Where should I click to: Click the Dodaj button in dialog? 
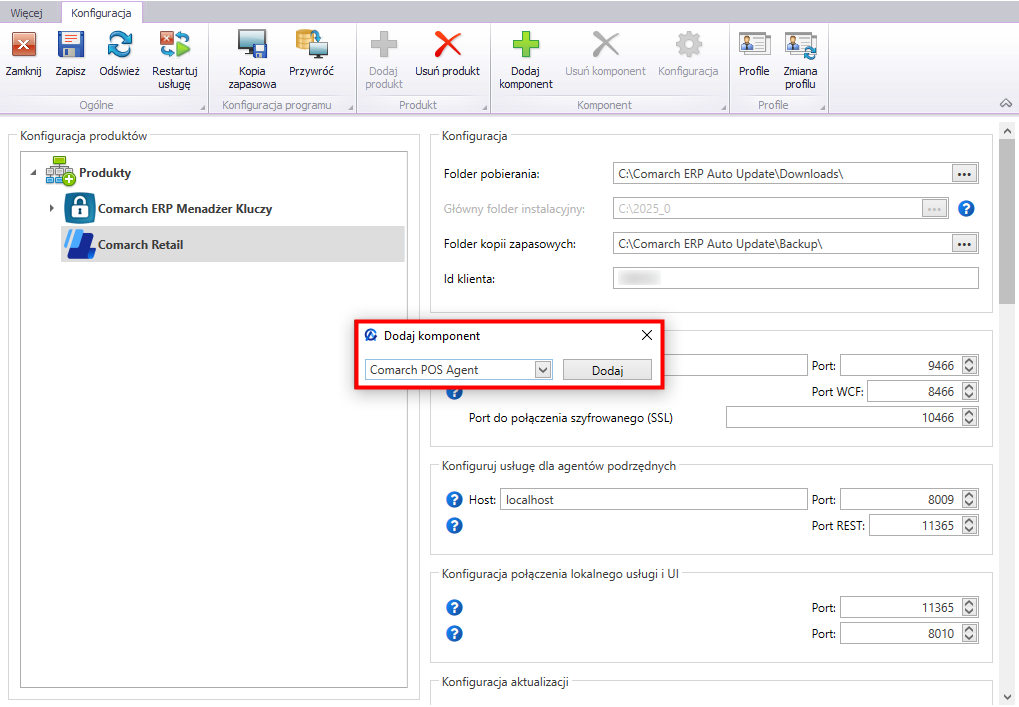point(607,370)
